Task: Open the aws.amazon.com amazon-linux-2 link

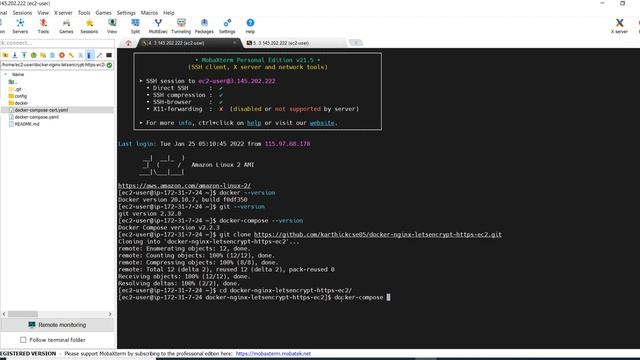Action: pos(184,186)
